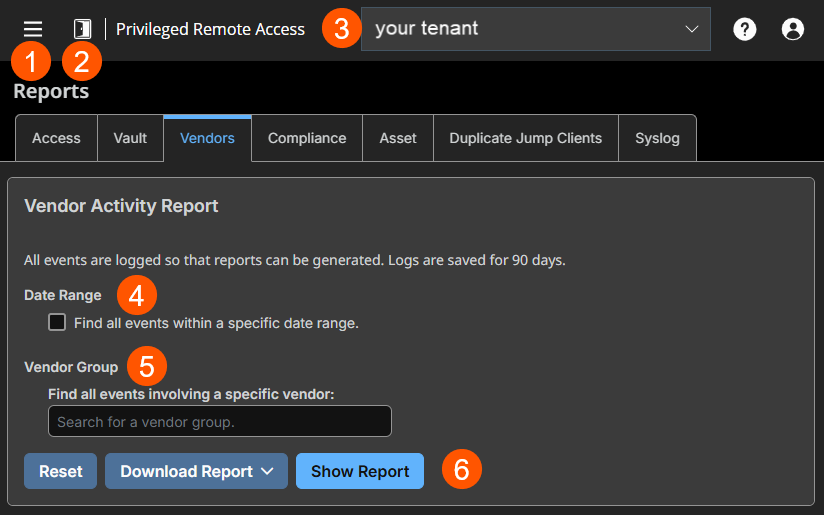Screen dimensions: 824x515
Task: Click the Show Report button
Action: pyautogui.click(x=360, y=471)
